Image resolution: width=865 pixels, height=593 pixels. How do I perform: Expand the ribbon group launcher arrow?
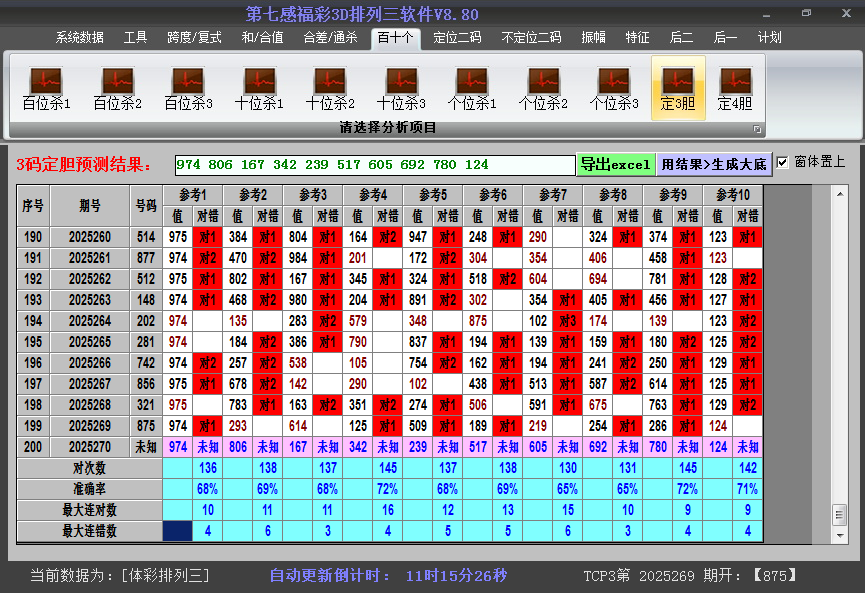coord(757,129)
